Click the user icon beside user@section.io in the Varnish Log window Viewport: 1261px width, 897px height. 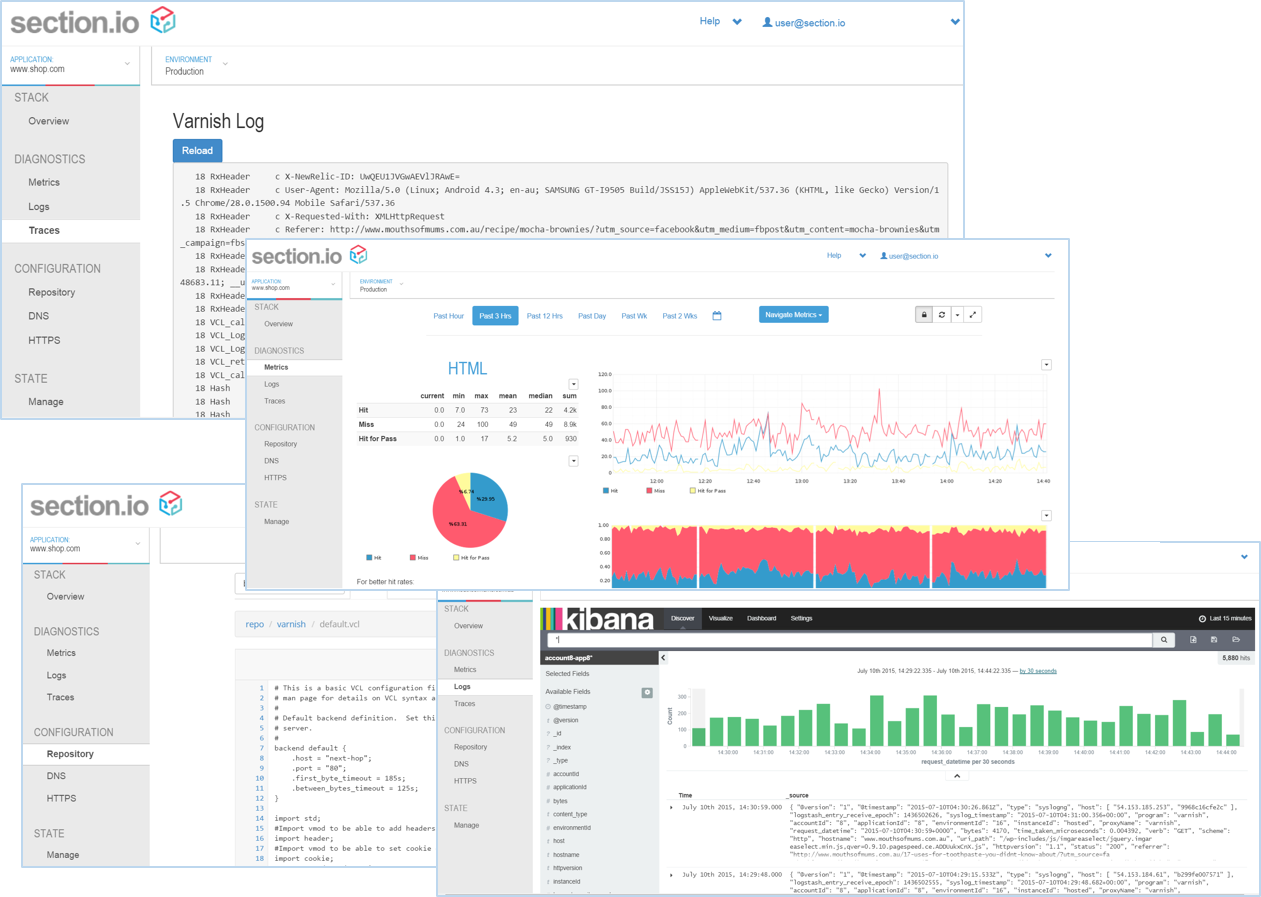[767, 22]
